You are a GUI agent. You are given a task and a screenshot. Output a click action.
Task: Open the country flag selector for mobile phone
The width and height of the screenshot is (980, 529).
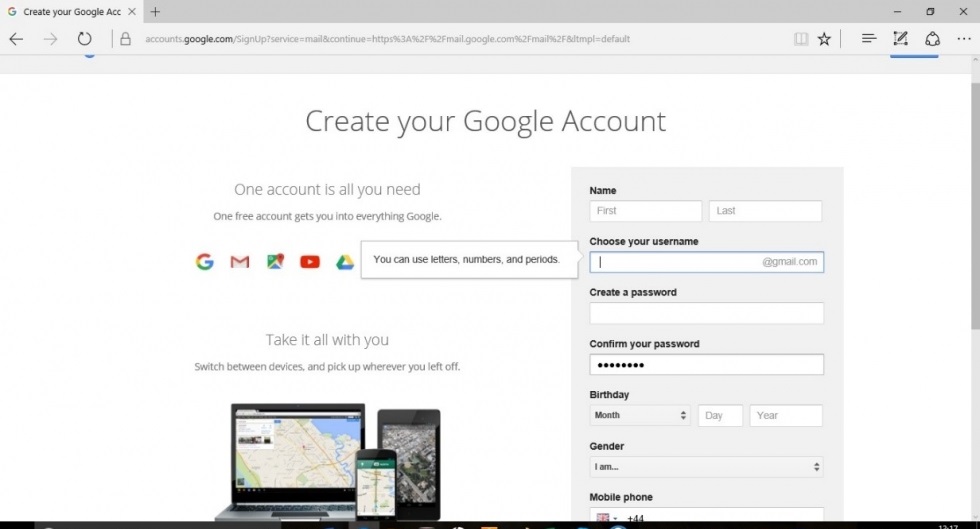(x=607, y=517)
